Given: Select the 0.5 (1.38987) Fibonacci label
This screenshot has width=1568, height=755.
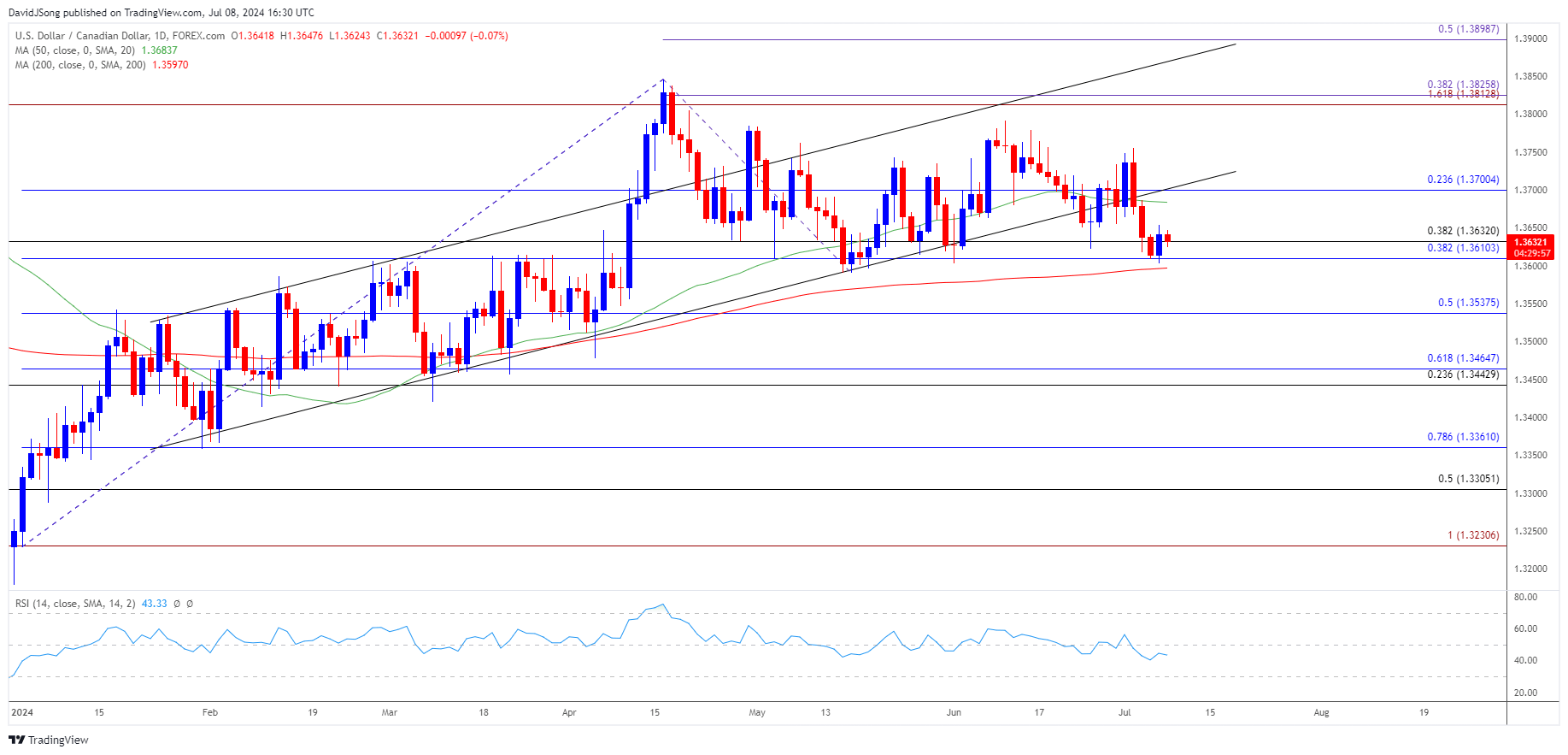Looking at the screenshot, I should click(x=1468, y=29).
